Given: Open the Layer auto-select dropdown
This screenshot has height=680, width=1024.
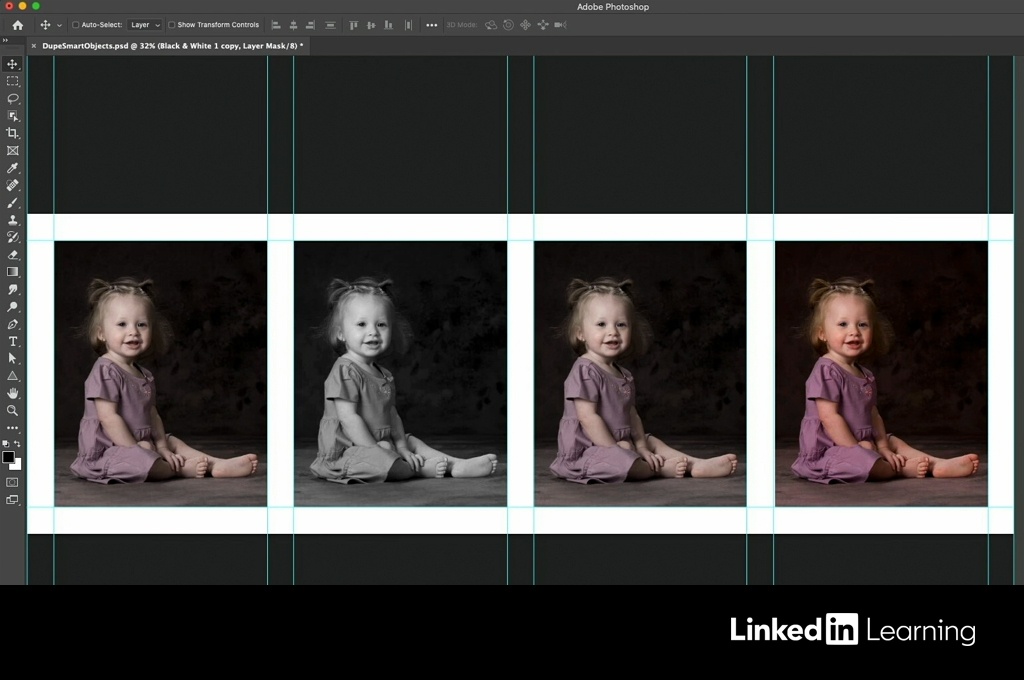Looking at the screenshot, I should [x=145, y=25].
